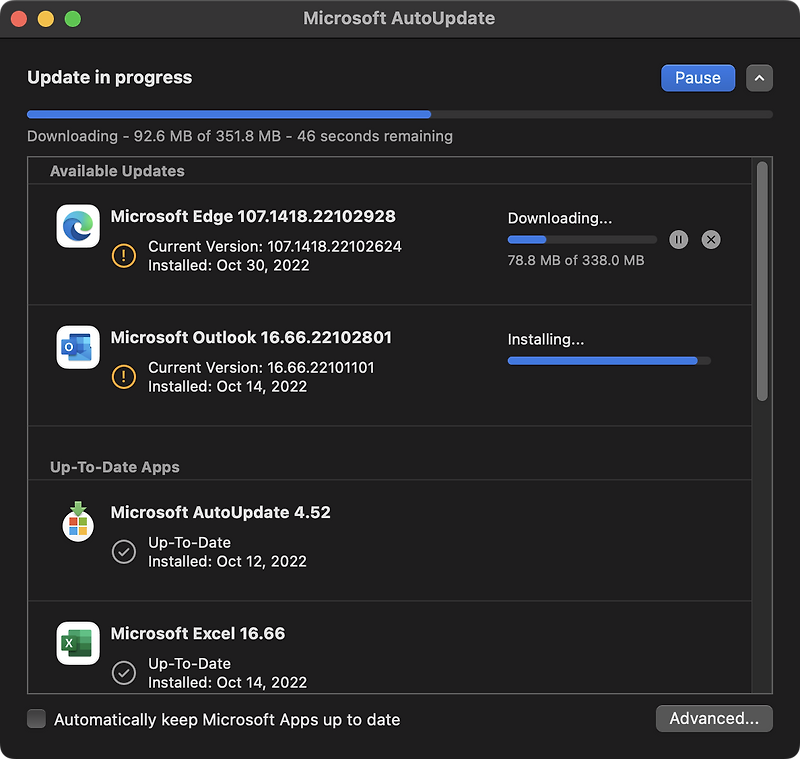Enable automatically keep Microsoft Apps up to date
800x759 pixels.
(36, 719)
